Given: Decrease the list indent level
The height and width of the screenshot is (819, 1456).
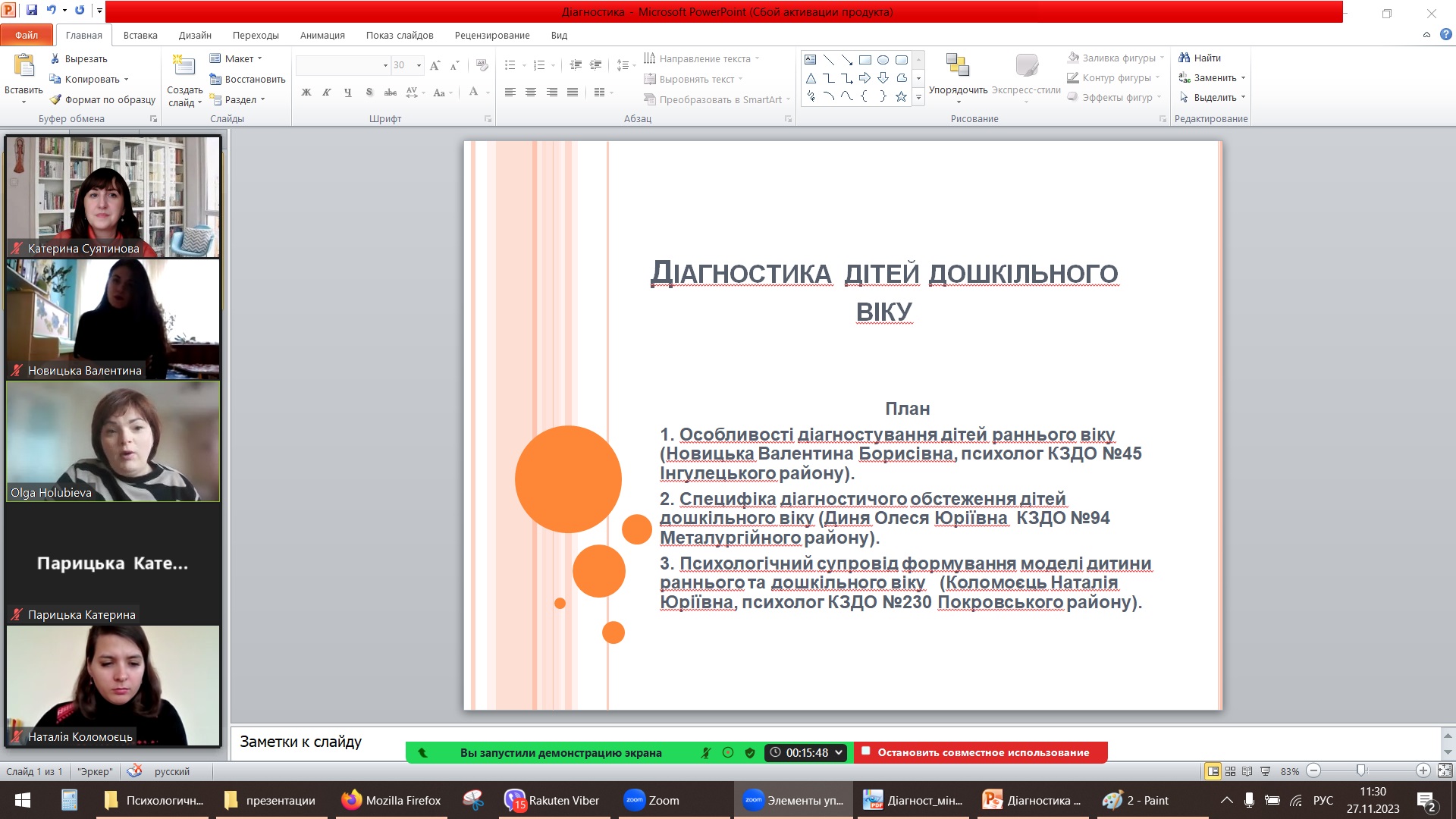Looking at the screenshot, I should [x=576, y=65].
